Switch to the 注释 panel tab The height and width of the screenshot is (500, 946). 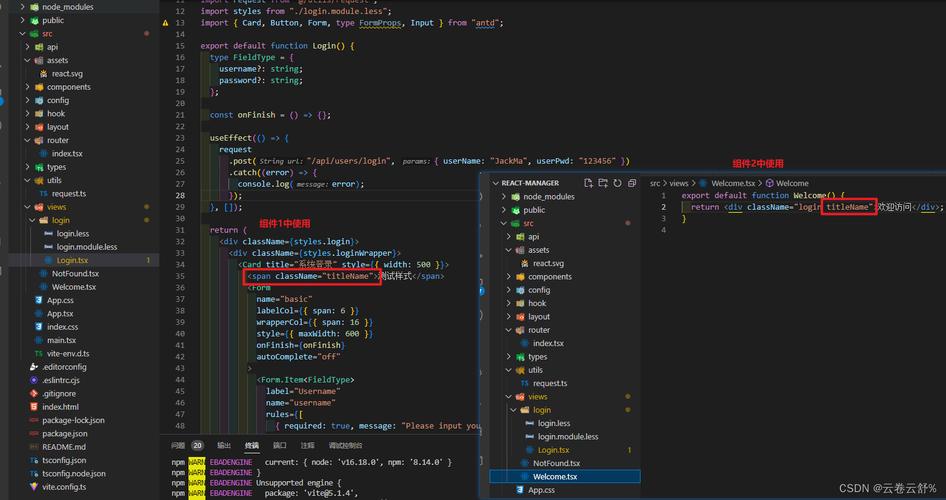pos(308,446)
